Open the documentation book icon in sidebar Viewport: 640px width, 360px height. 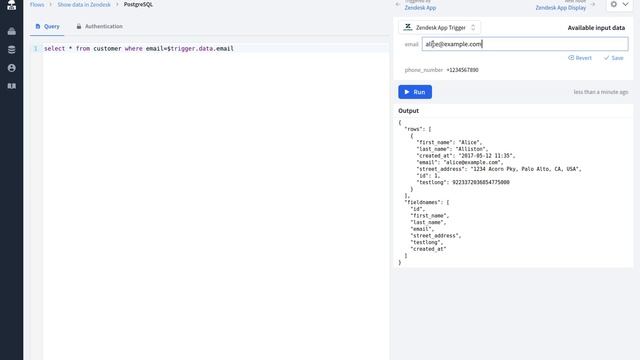[x=11, y=86]
